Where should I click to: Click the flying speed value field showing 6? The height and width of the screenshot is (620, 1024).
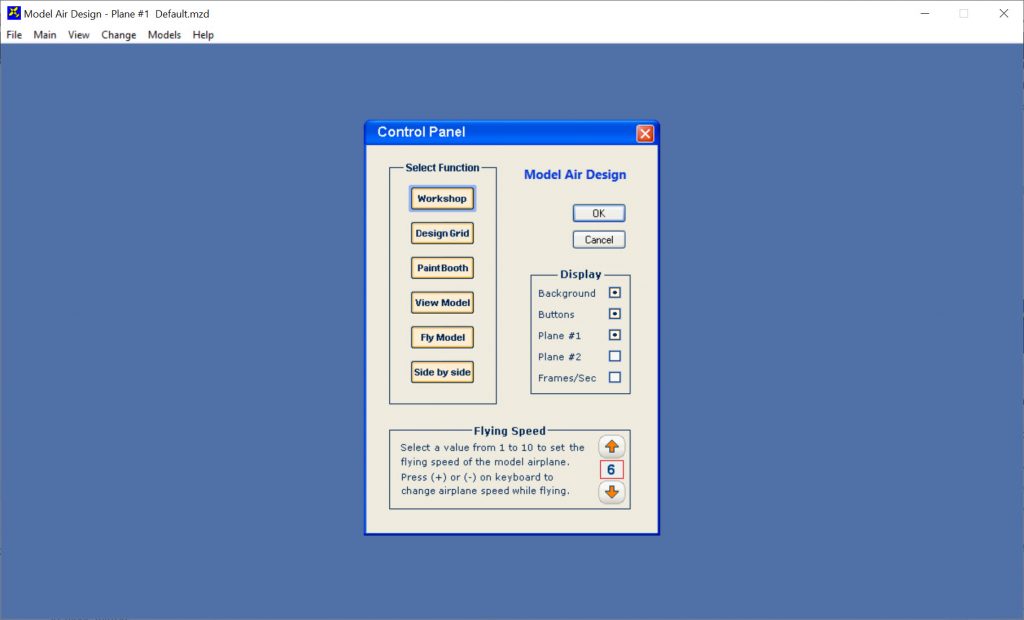611,470
